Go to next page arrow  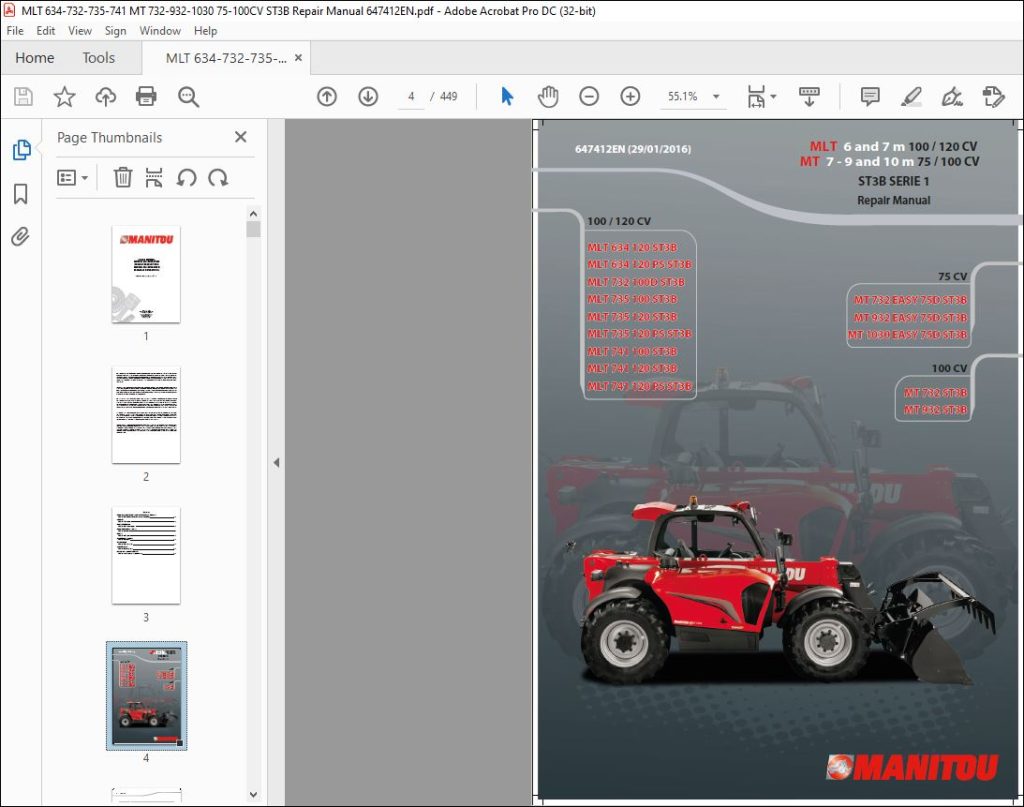(368, 97)
